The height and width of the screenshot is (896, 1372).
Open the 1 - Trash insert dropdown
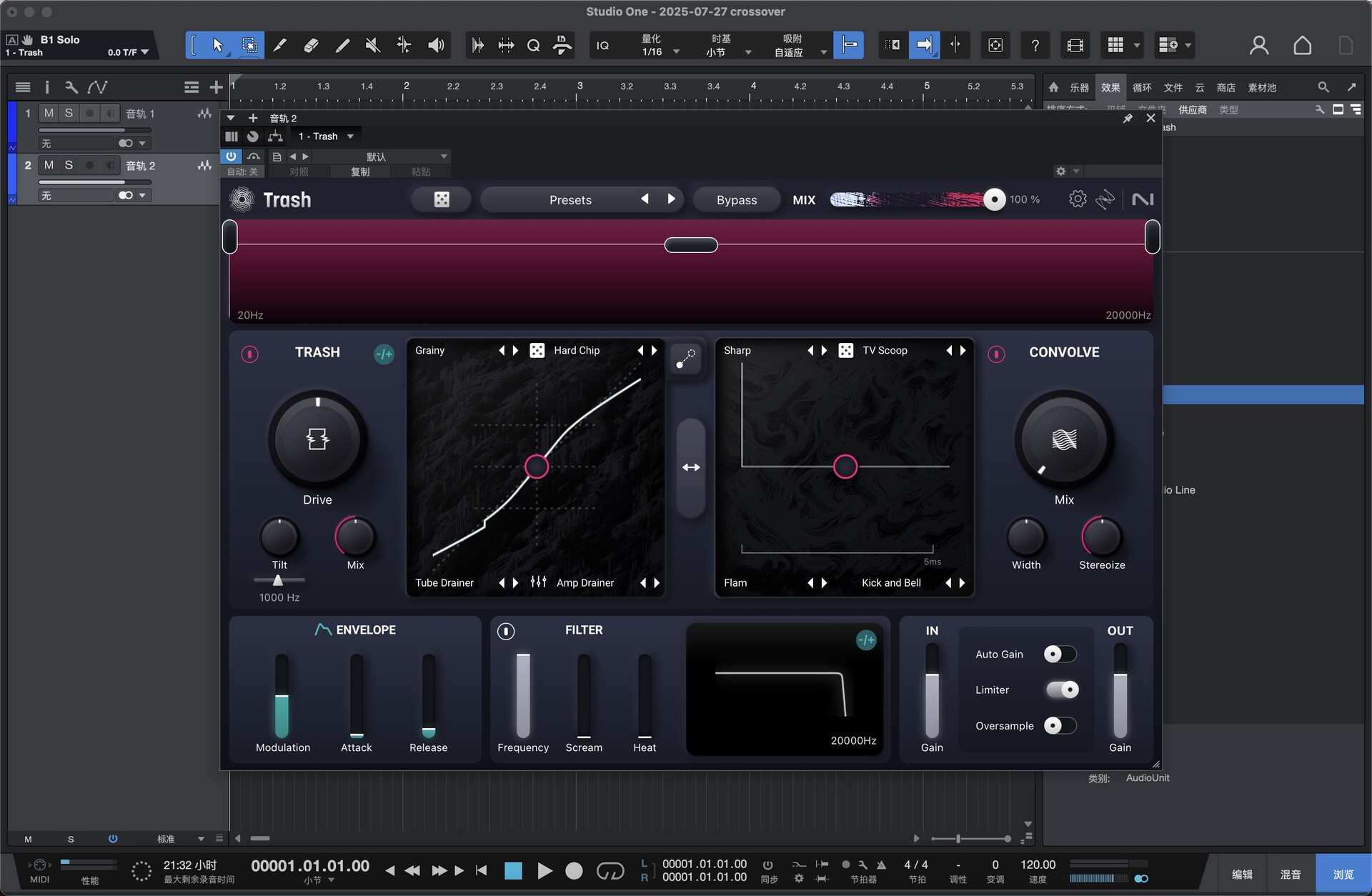(x=325, y=136)
